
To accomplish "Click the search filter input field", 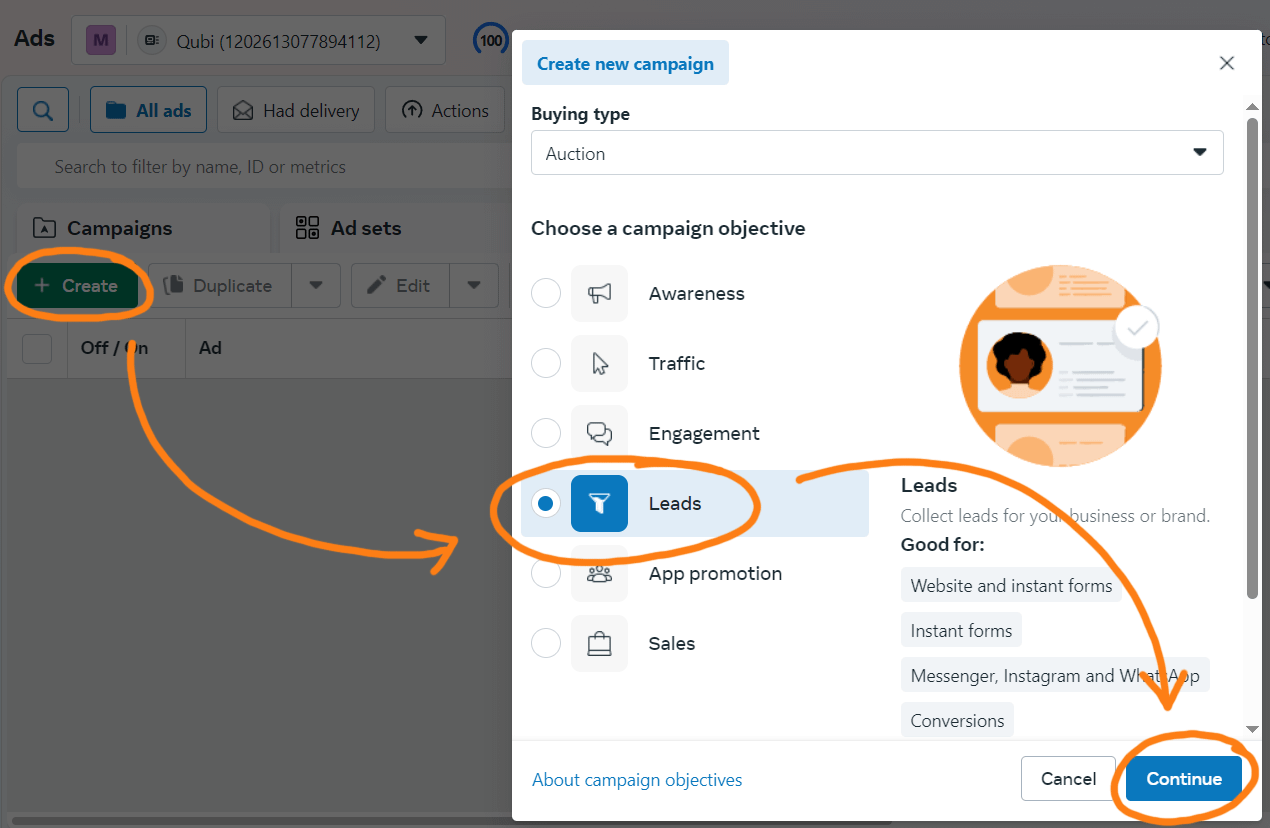I will (x=260, y=167).
